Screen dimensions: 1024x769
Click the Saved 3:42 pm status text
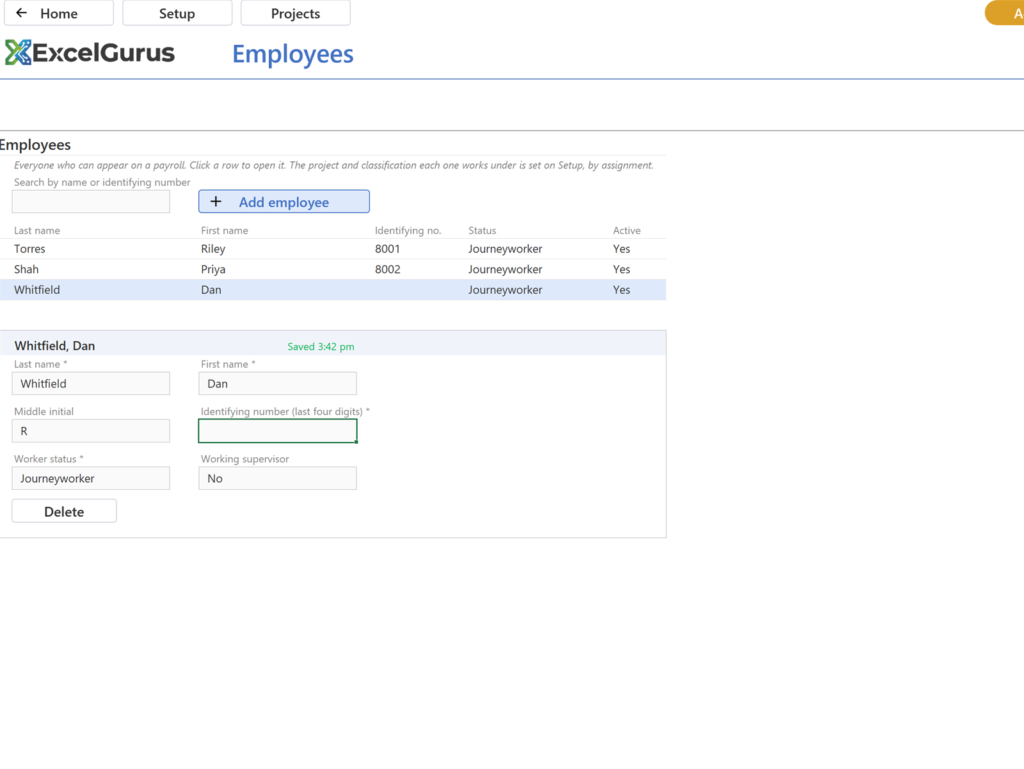[321, 347]
